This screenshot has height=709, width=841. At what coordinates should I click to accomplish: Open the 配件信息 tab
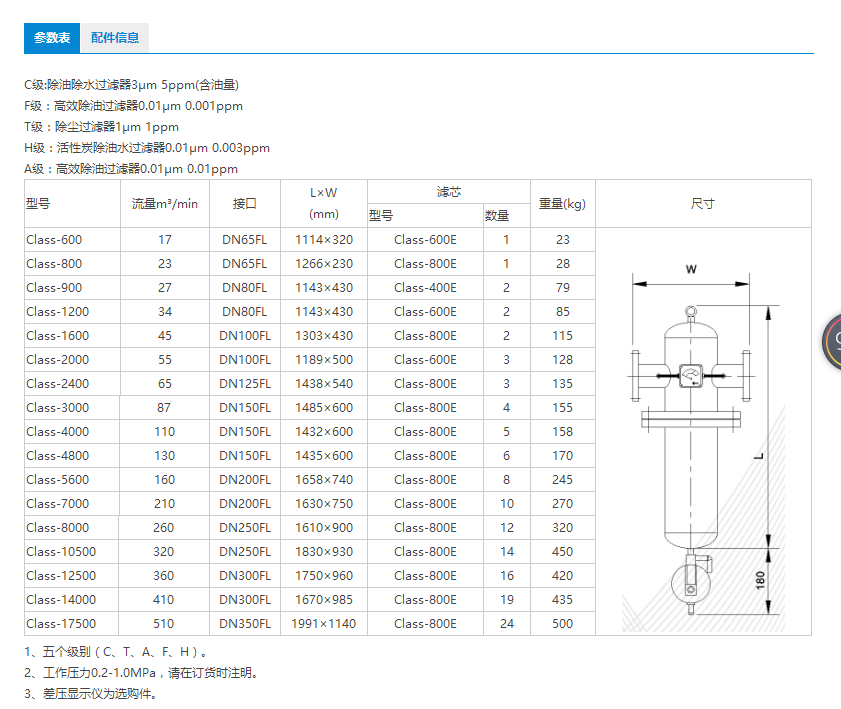pos(115,38)
